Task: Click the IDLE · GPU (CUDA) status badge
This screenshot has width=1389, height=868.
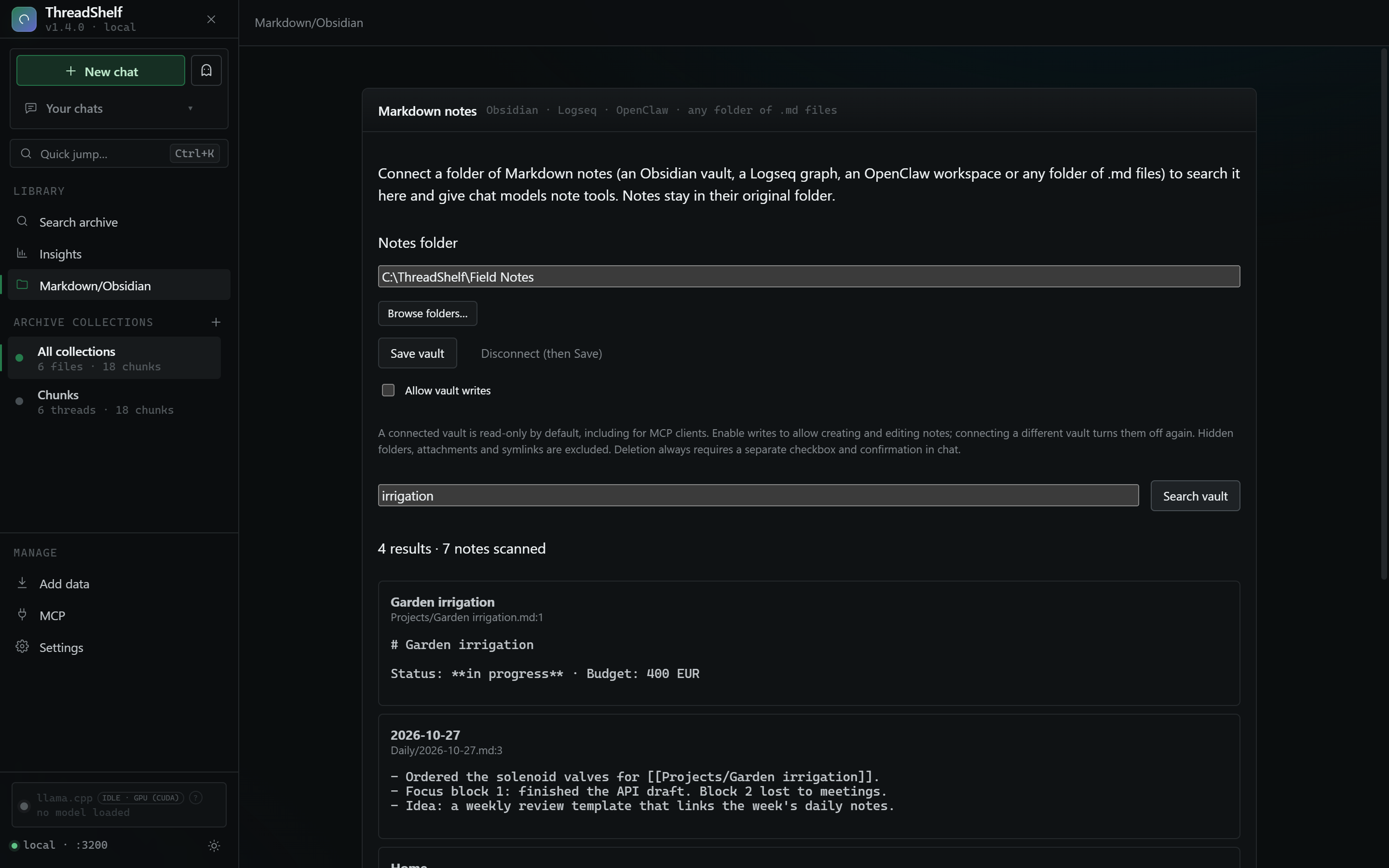Action: click(x=141, y=798)
